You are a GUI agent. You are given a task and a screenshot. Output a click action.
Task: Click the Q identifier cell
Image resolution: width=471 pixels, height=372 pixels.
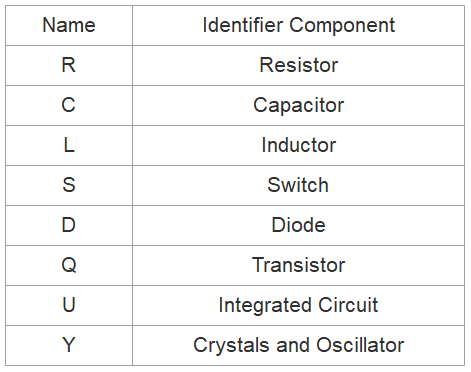[x=69, y=265]
